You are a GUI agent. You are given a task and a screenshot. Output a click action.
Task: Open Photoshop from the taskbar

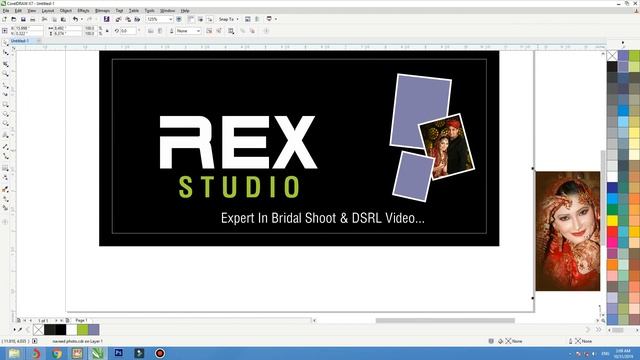tap(118, 353)
